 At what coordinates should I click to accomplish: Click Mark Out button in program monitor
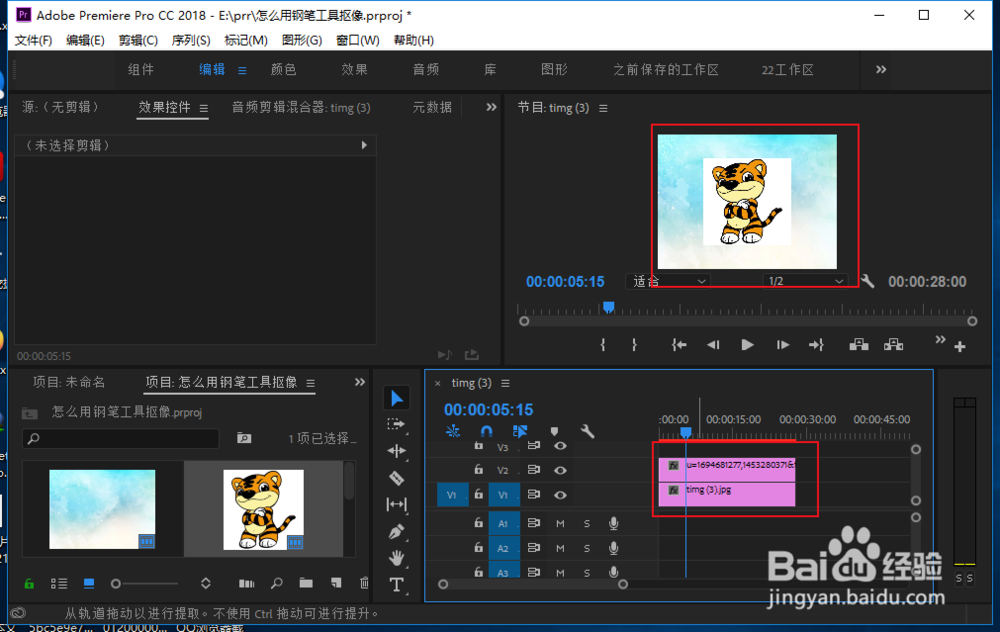tap(634, 345)
